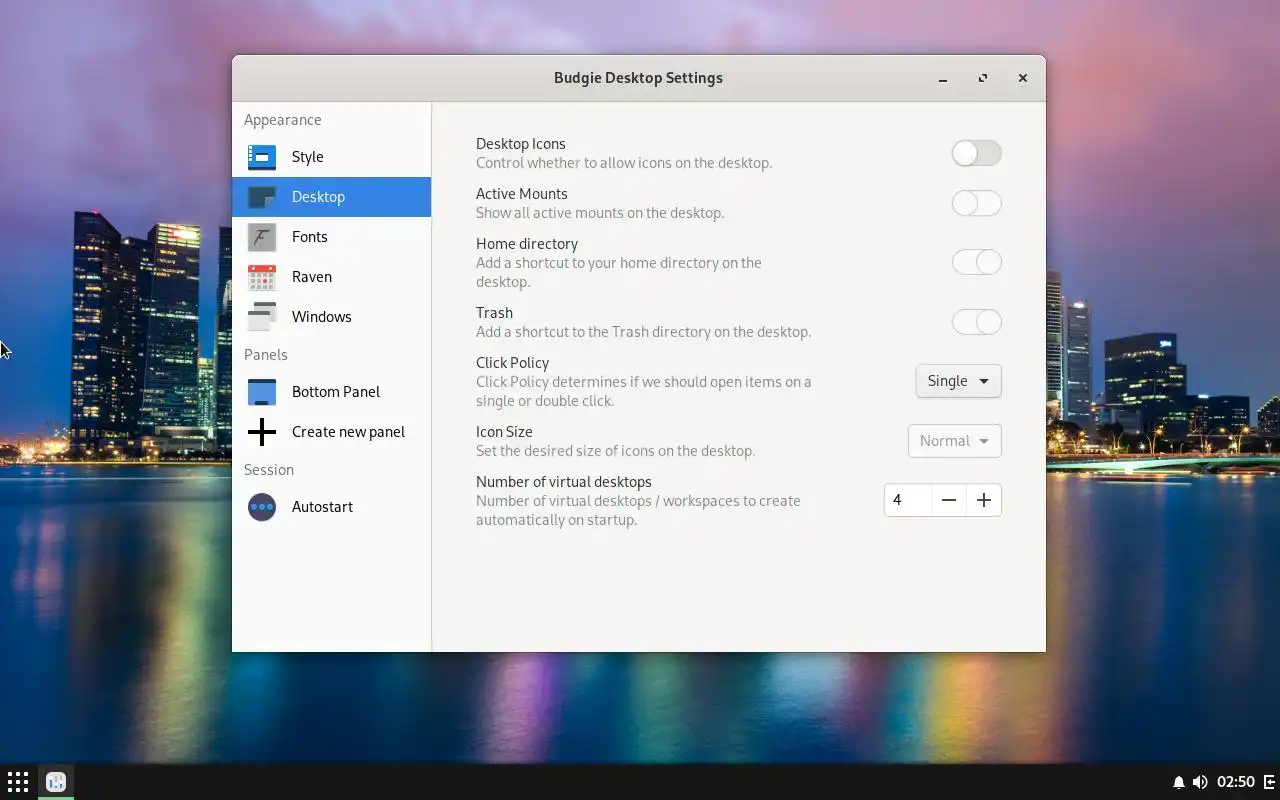Screen dimensions: 1280x800
Task: Click the virtual desktops number field
Action: pos(908,500)
